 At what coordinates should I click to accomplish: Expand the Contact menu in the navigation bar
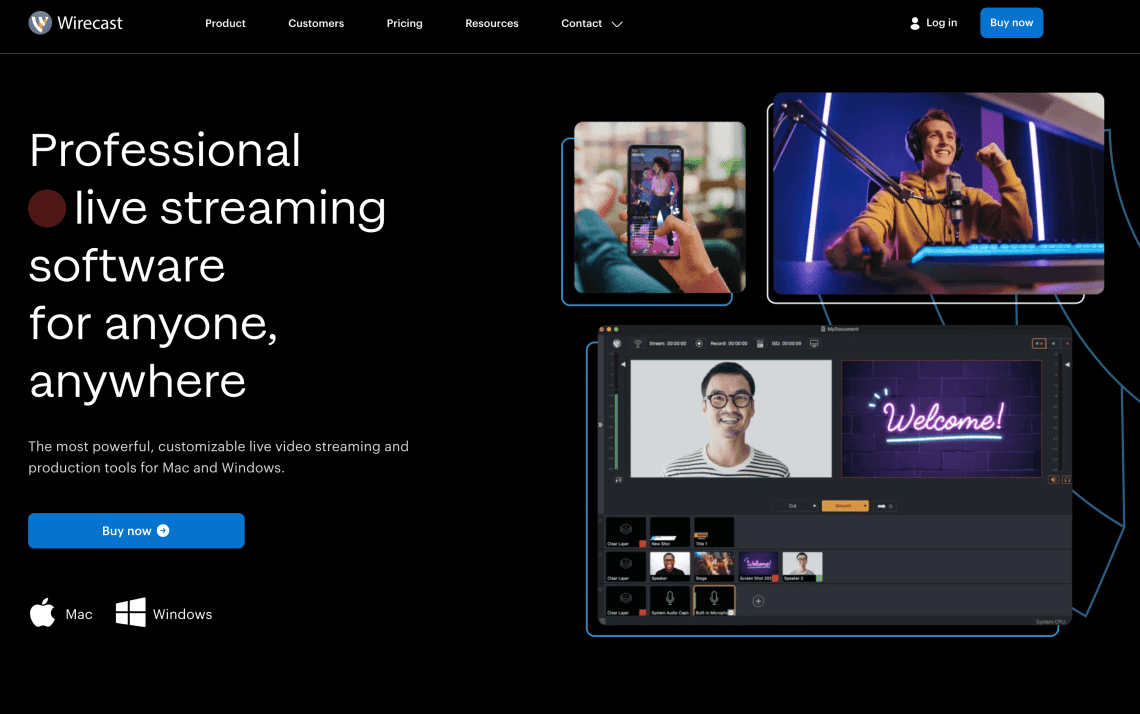[x=591, y=23]
